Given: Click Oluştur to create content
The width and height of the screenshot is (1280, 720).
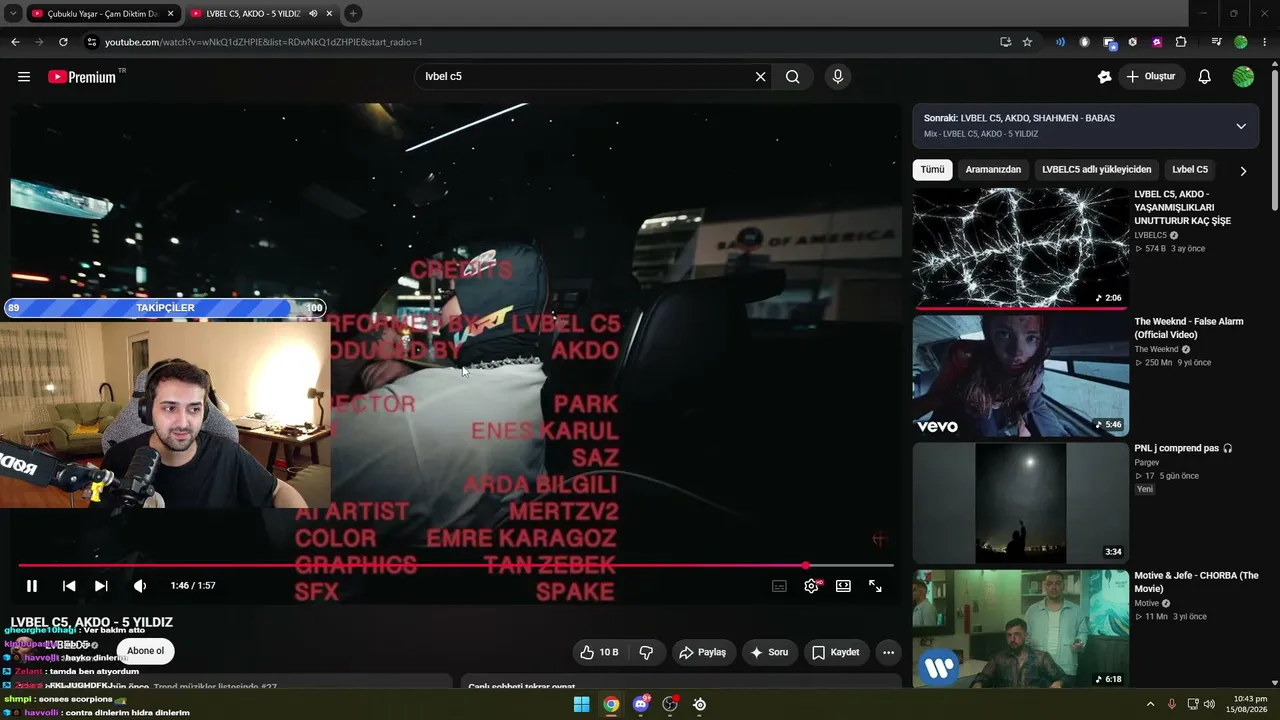Looking at the screenshot, I should click(x=1151, y=77).
